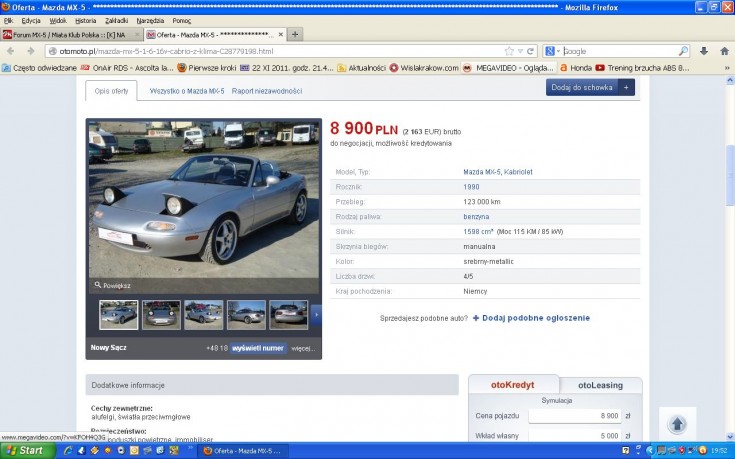
Task: Go back with the browser back arrow
Action: pyautogui.click(x=10, y=51)
